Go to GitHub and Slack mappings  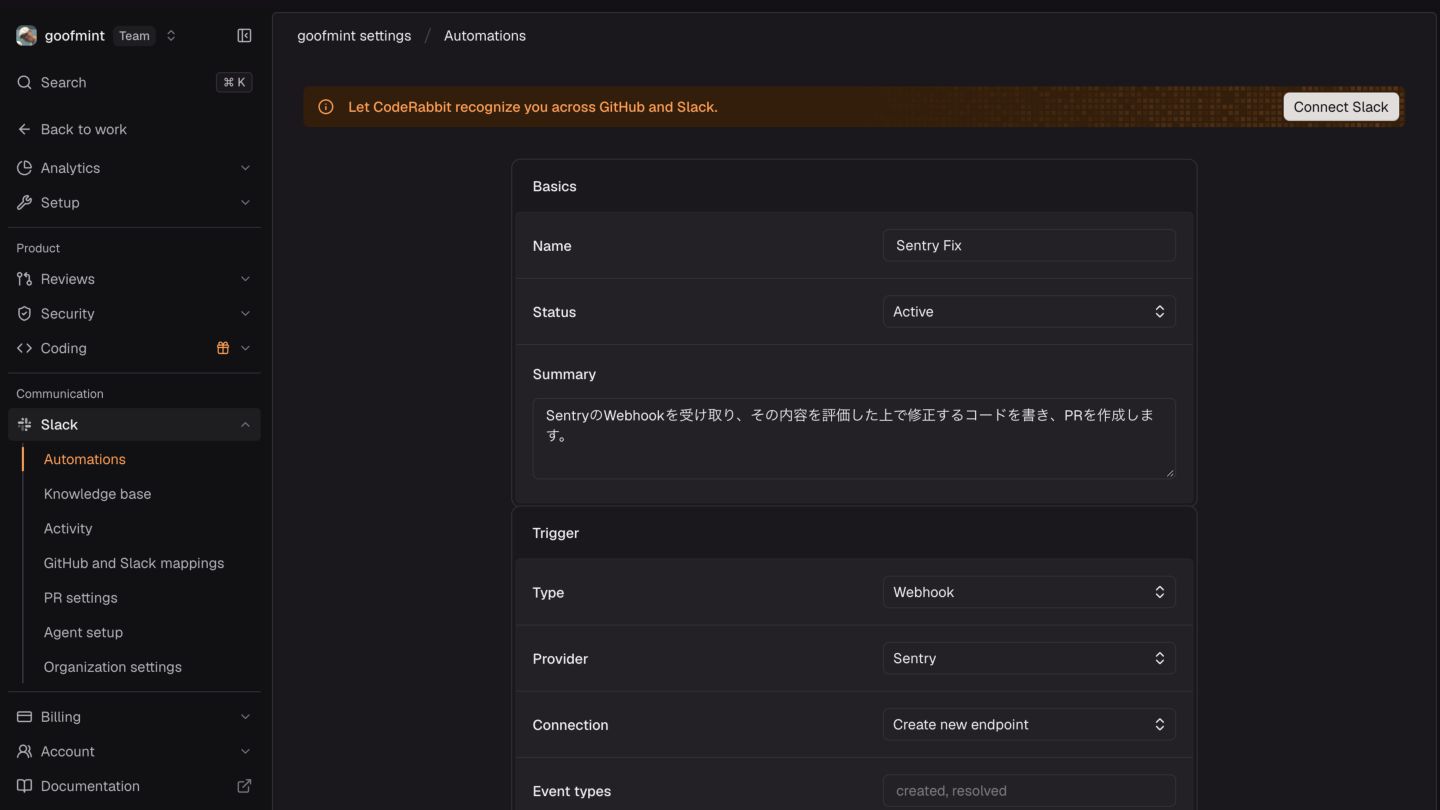[134, 563]
